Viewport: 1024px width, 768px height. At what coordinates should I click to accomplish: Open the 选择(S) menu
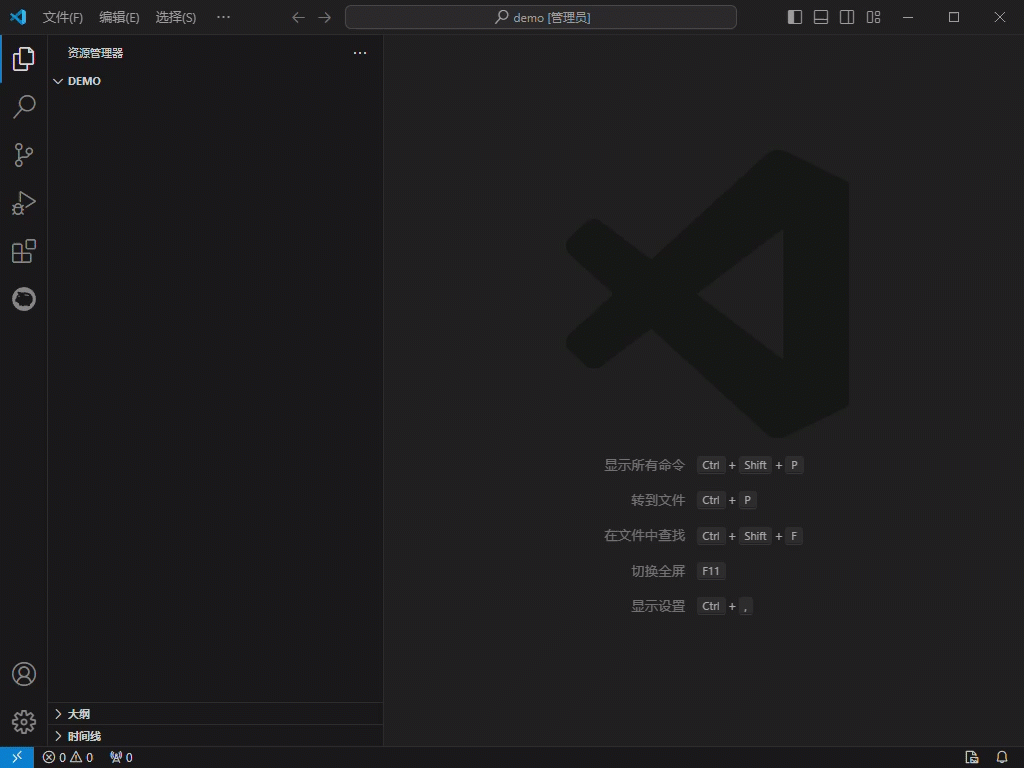click(176, 18)
